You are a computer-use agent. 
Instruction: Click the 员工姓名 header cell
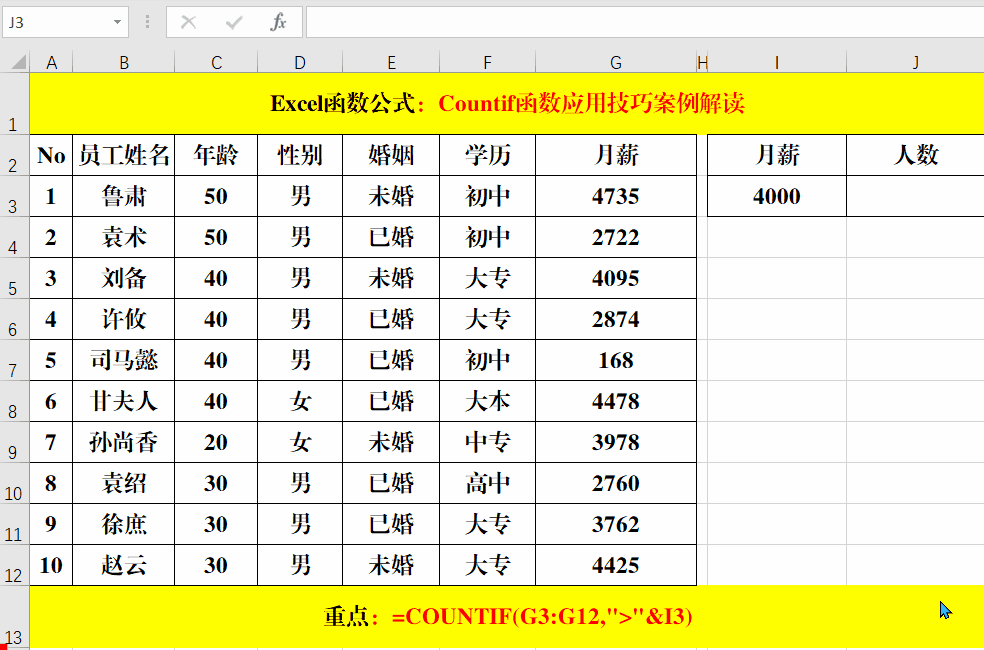coord(124,155)
